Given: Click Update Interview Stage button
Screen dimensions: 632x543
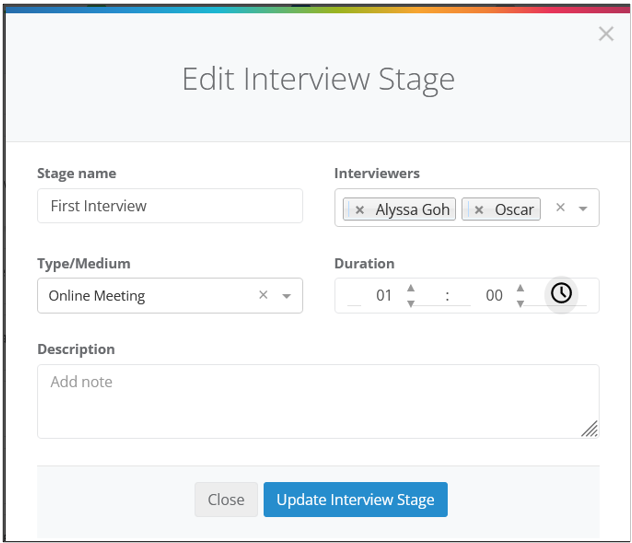Looking at the screenshot, I should 355,499.
